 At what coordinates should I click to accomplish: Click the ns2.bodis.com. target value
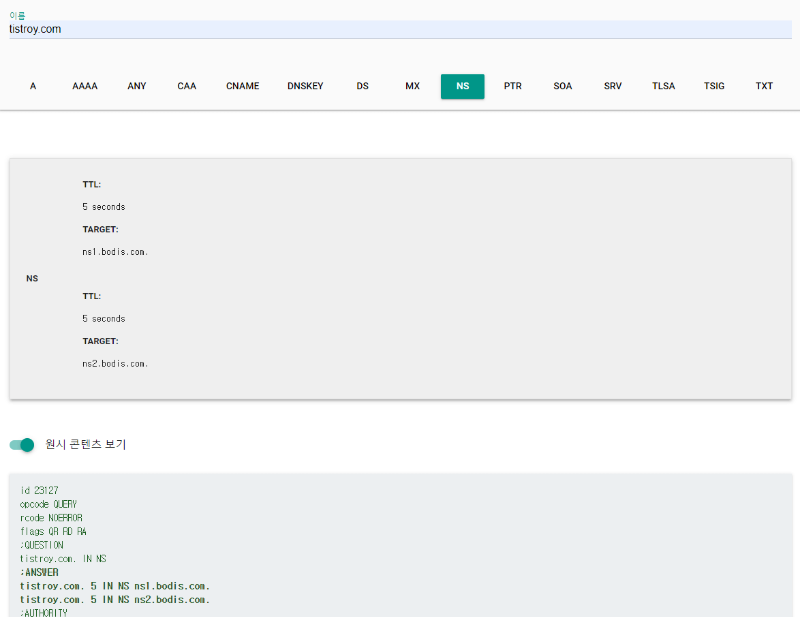[115, 364]
